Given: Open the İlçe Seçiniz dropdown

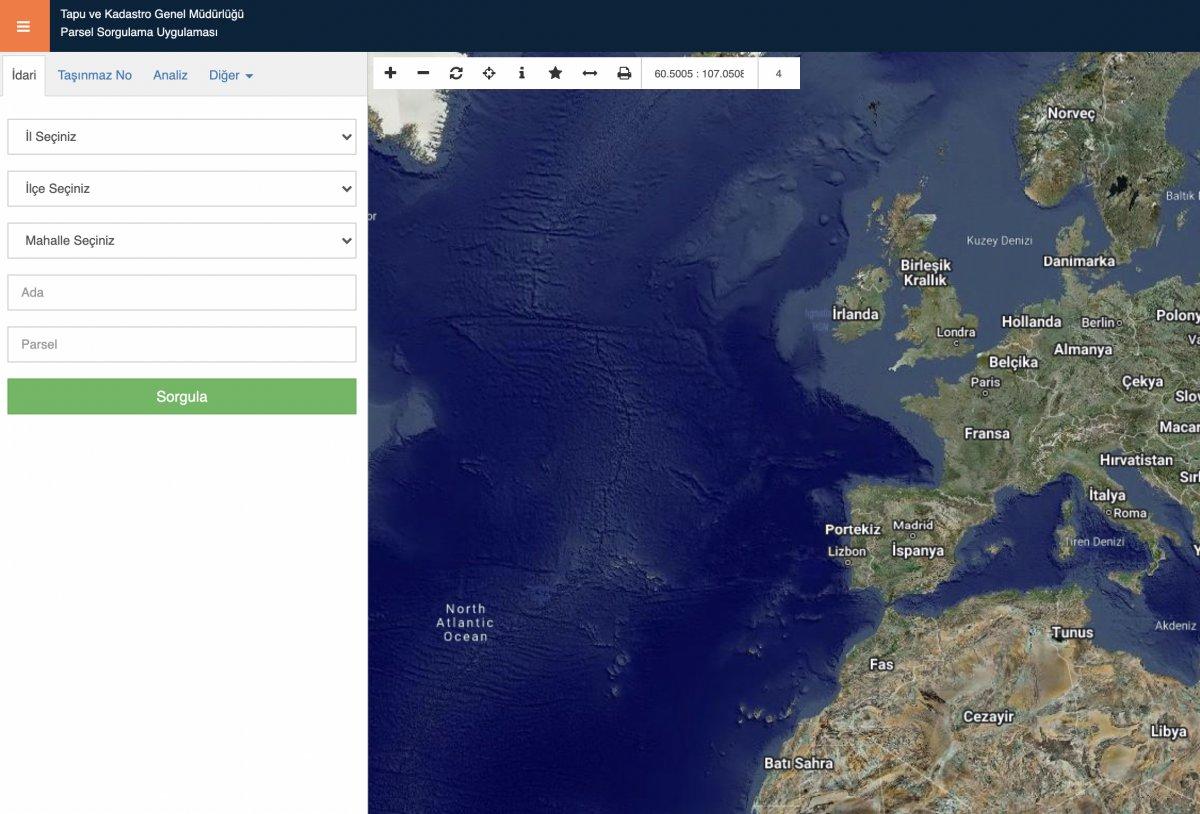Looking at the screenshot, I should coord(181,189).
